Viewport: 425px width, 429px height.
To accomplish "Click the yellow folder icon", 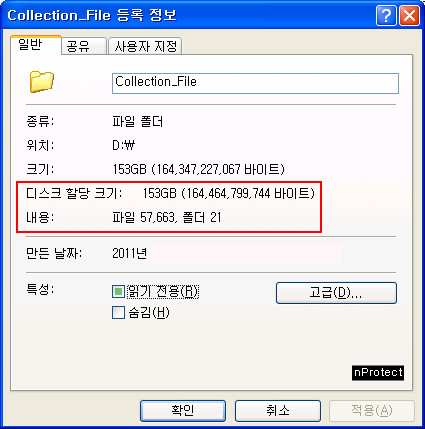I will 42,82.
